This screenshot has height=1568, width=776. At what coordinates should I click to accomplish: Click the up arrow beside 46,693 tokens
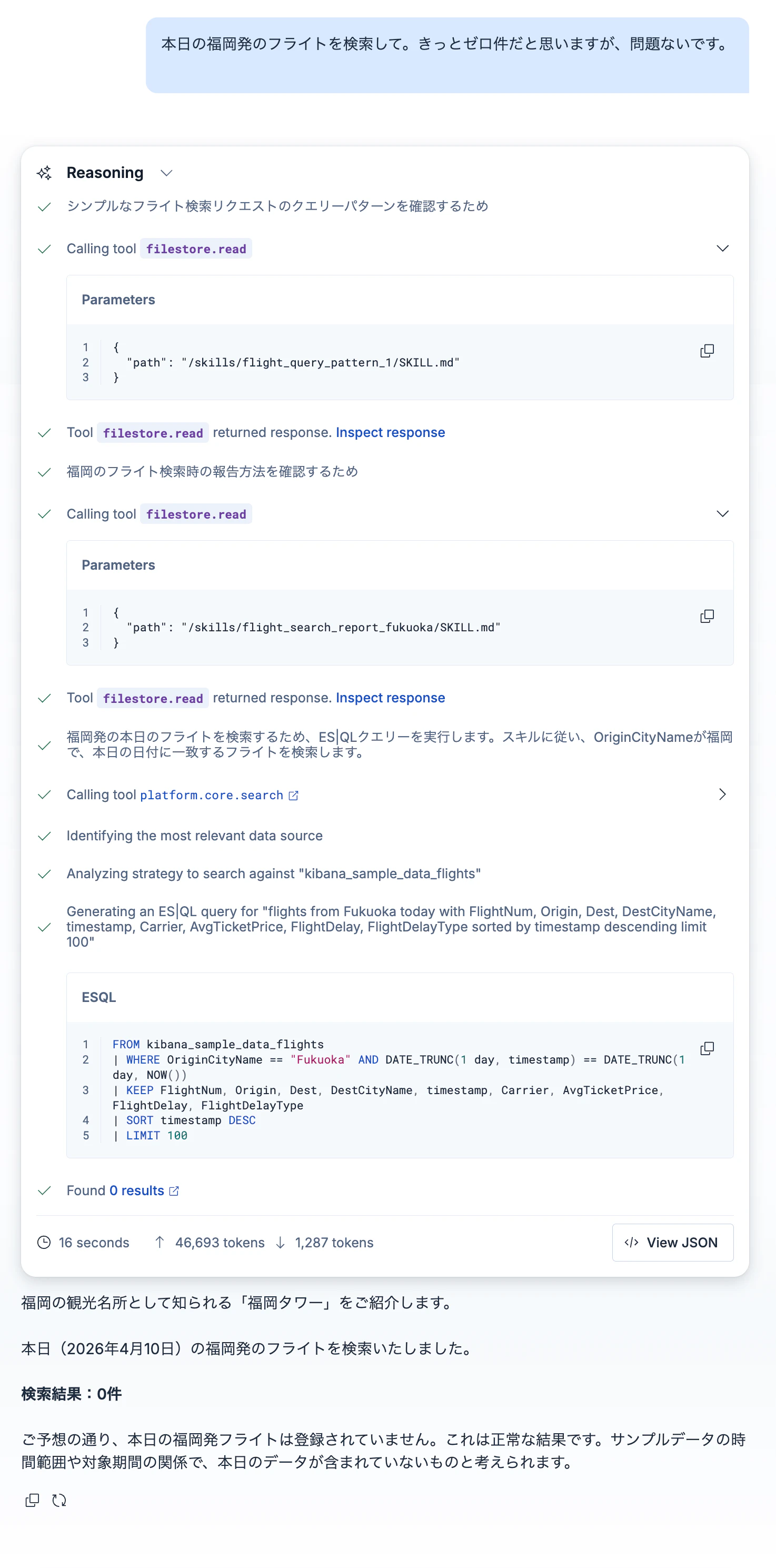point(160,1242)
